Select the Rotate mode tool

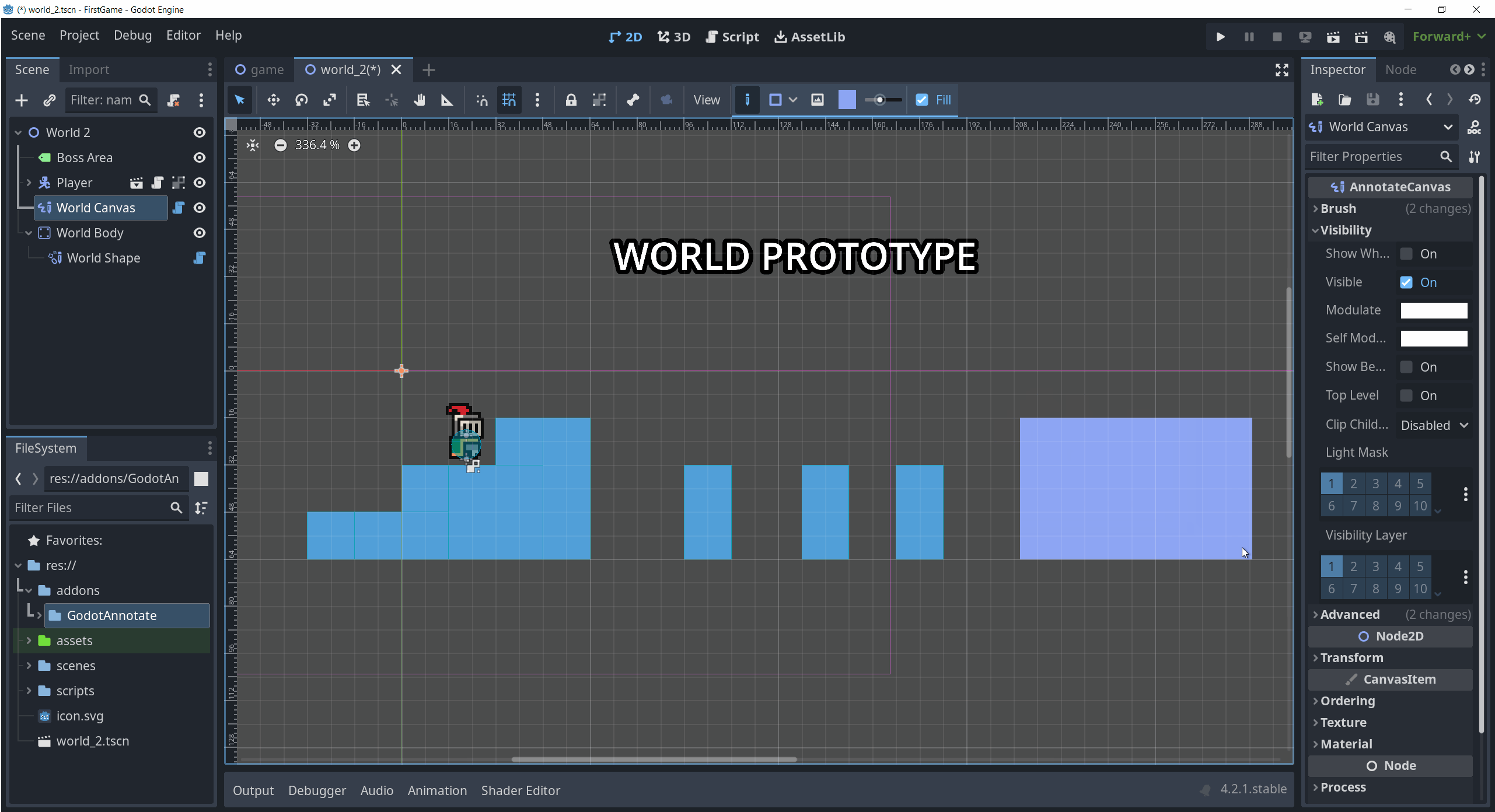click(x=301, y=100)
